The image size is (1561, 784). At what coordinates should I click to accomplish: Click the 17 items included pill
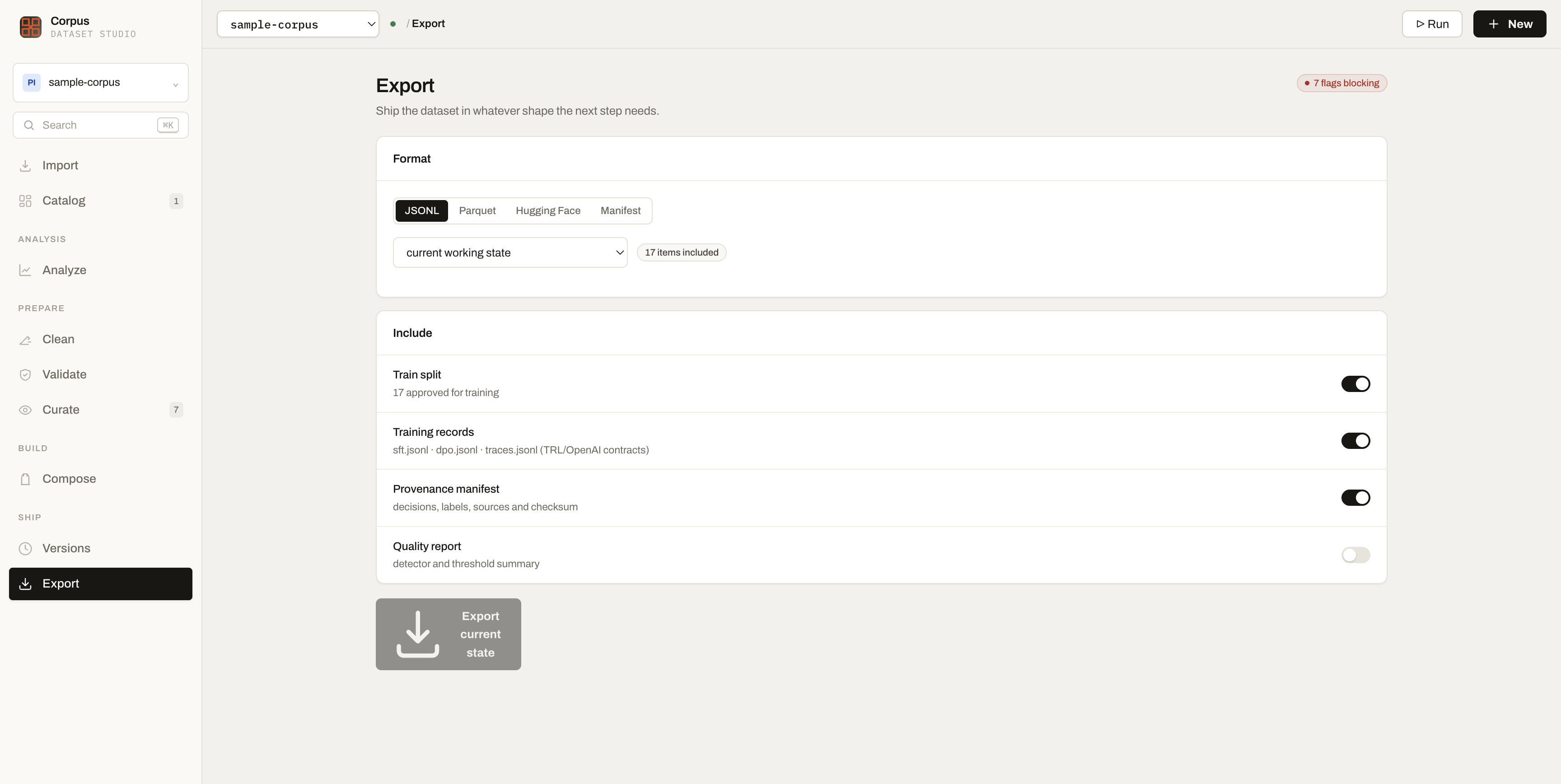tap(681, 252)
